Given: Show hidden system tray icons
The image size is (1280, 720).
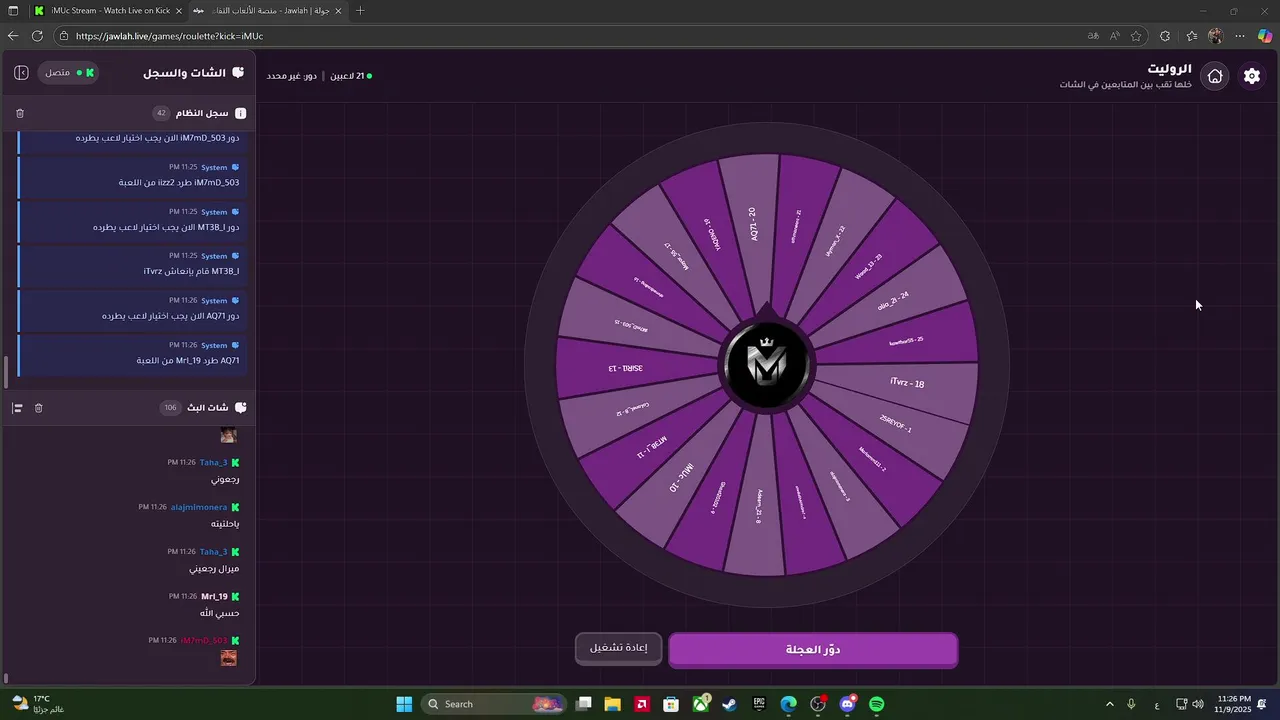Looking at the screenshot, I should (1109, 704).
